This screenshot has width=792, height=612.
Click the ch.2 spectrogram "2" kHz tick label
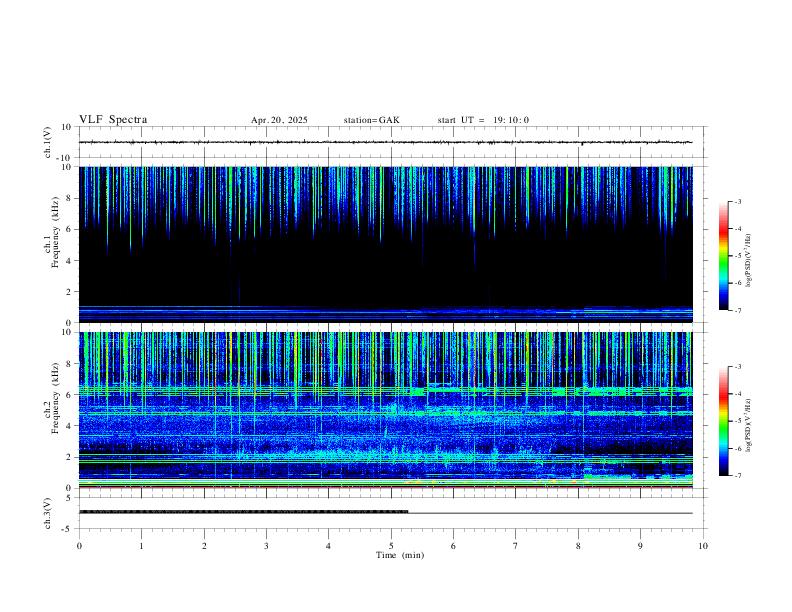coord(69,457)
